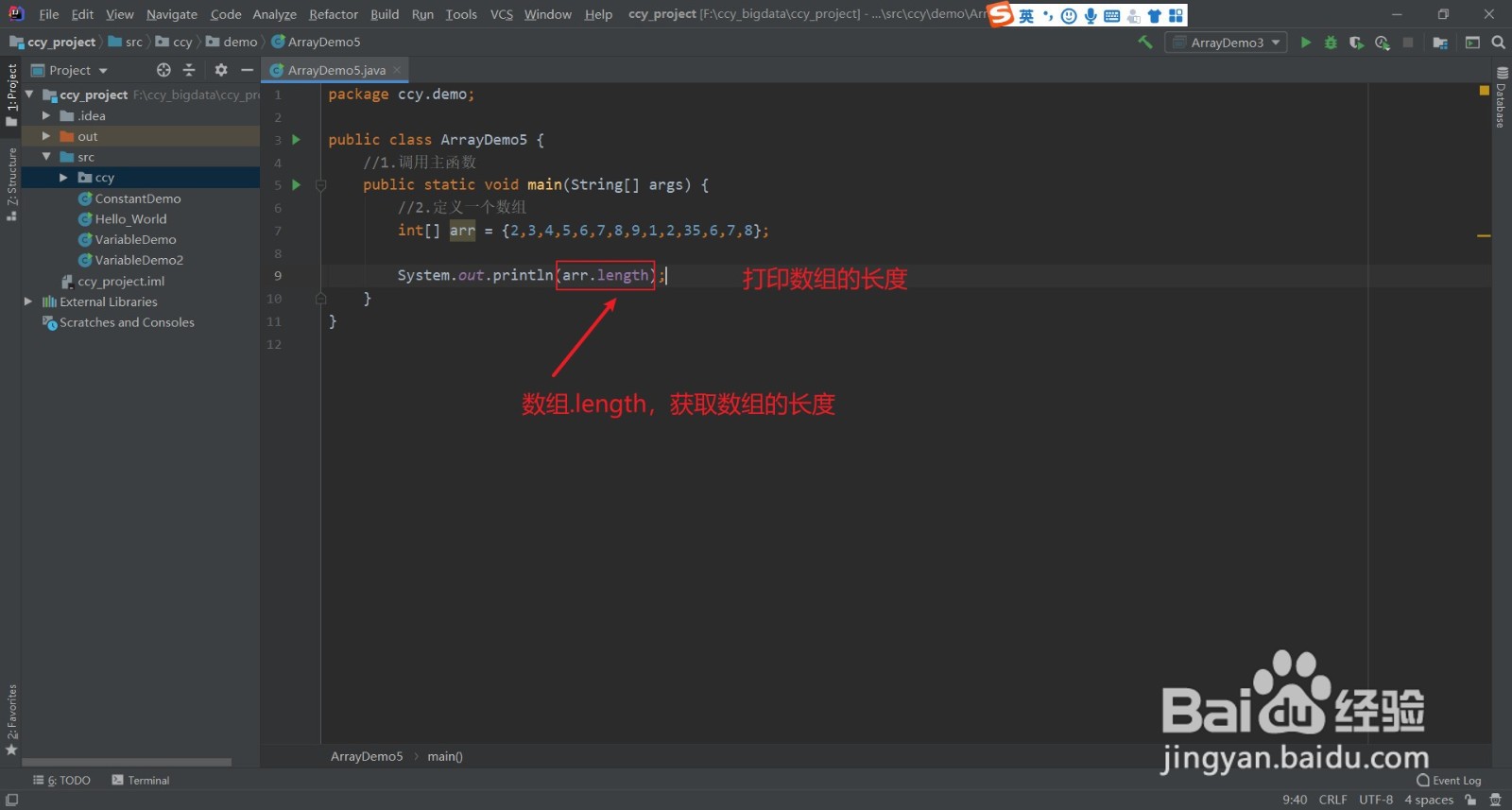Screen dimensions: 1512x810
Task: Open Hector inspector icon in status bar
Action: (1495, 800)
